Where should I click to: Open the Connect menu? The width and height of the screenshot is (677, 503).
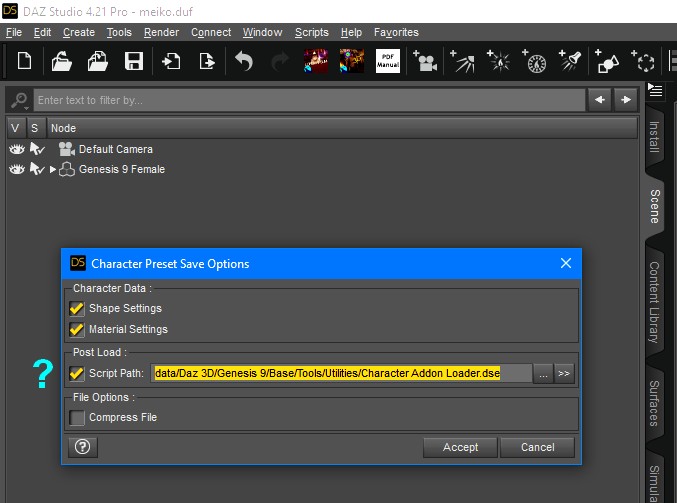pos(211,32)
